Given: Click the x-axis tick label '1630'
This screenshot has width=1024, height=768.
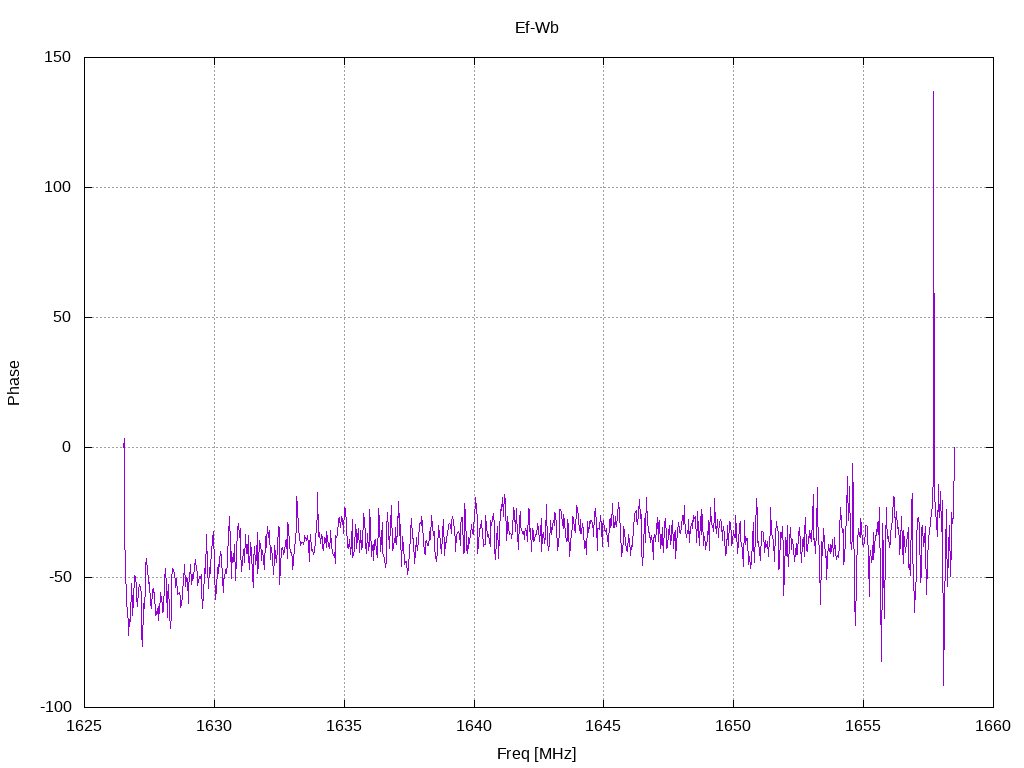Looking at the screenshot, I should (x=214, y=726).
